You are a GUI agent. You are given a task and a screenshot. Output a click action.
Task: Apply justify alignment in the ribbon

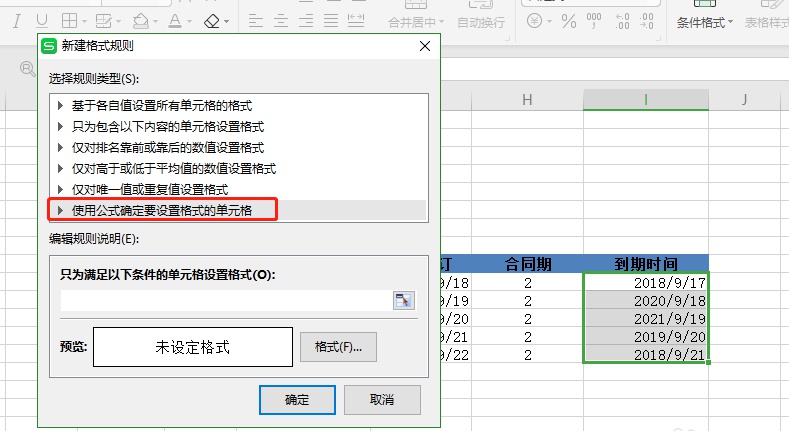(331, 21)
